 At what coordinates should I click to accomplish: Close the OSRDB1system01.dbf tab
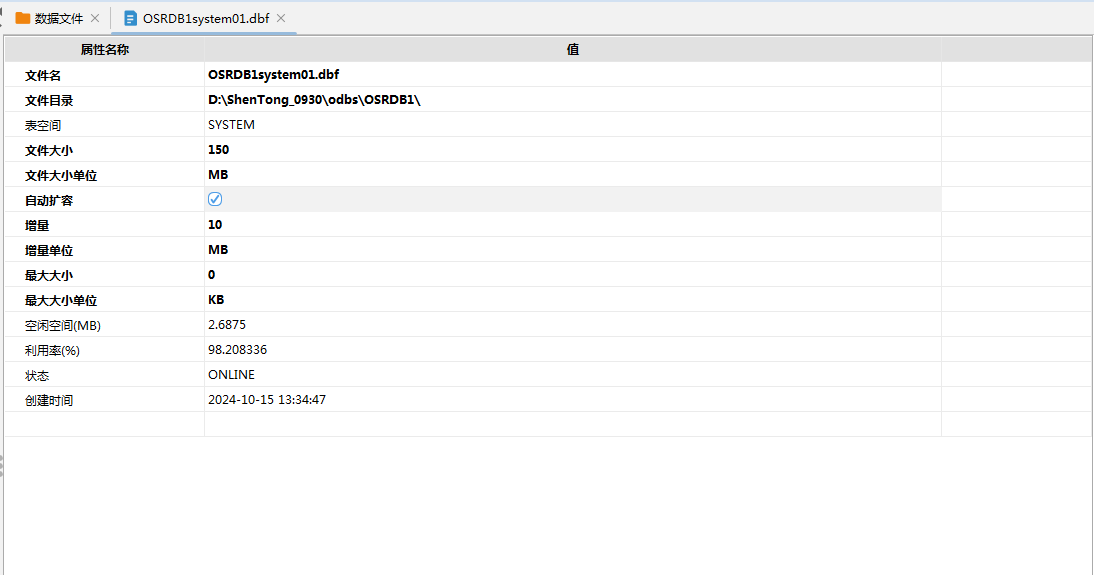(281, 18)
